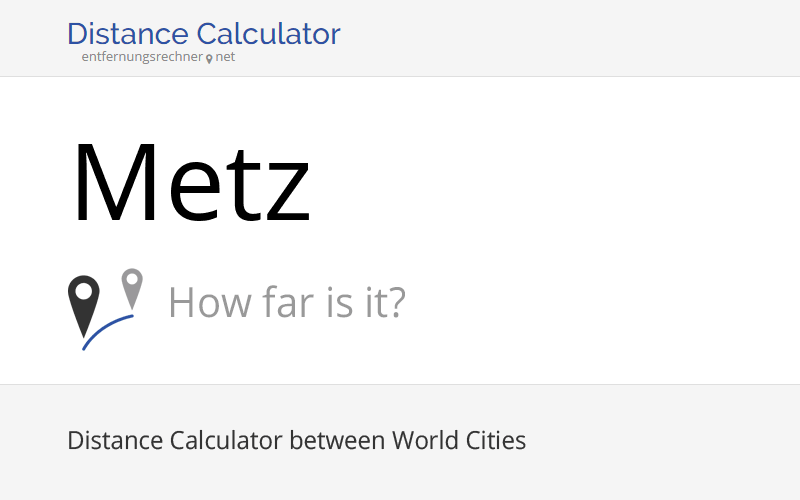Click "Distance Calculator between World Cities" heading
Screen dimensions: 800x500
click(x=296, y=440)
